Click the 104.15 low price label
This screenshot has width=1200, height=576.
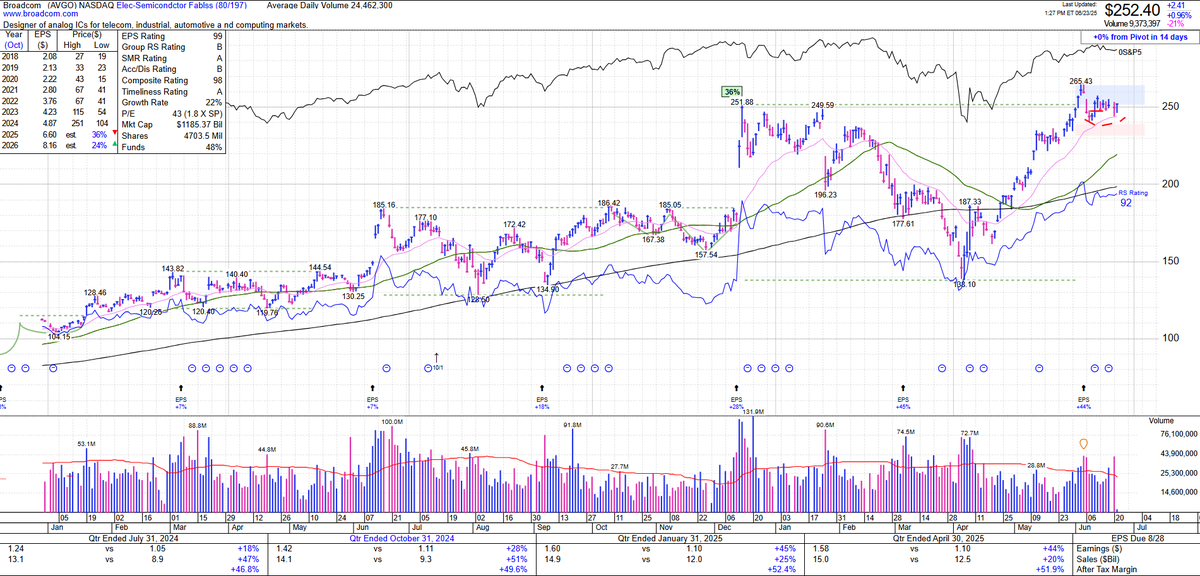[x=58, y=337]
